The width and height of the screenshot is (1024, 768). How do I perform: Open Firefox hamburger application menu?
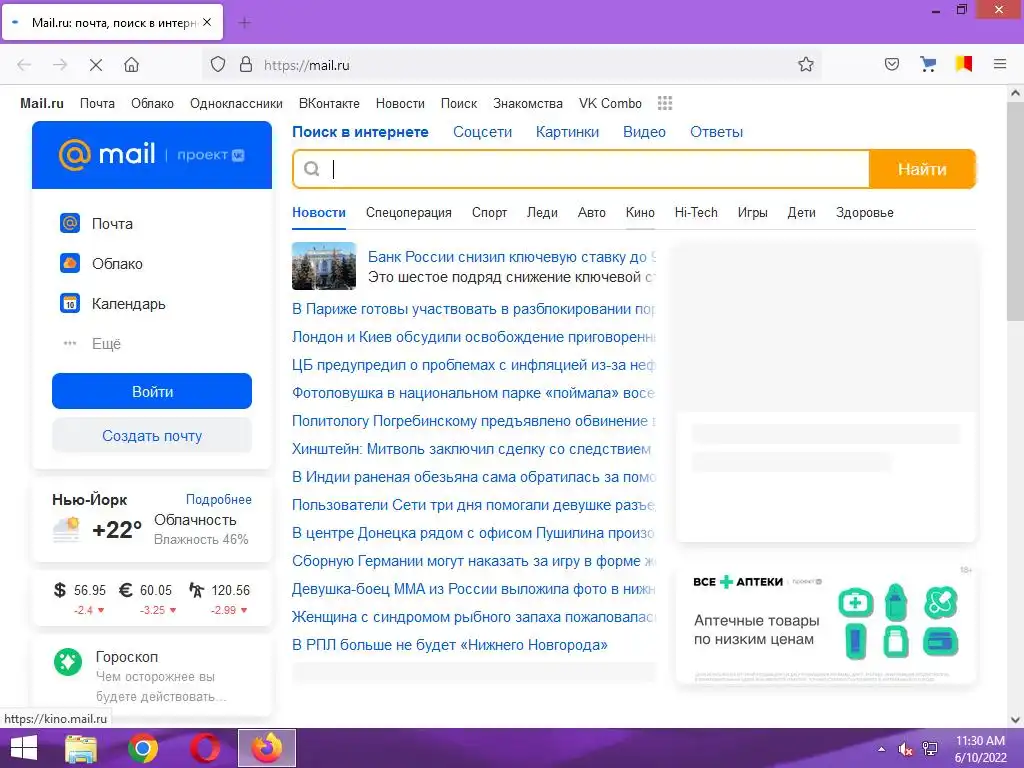[x=1000, y=64]
